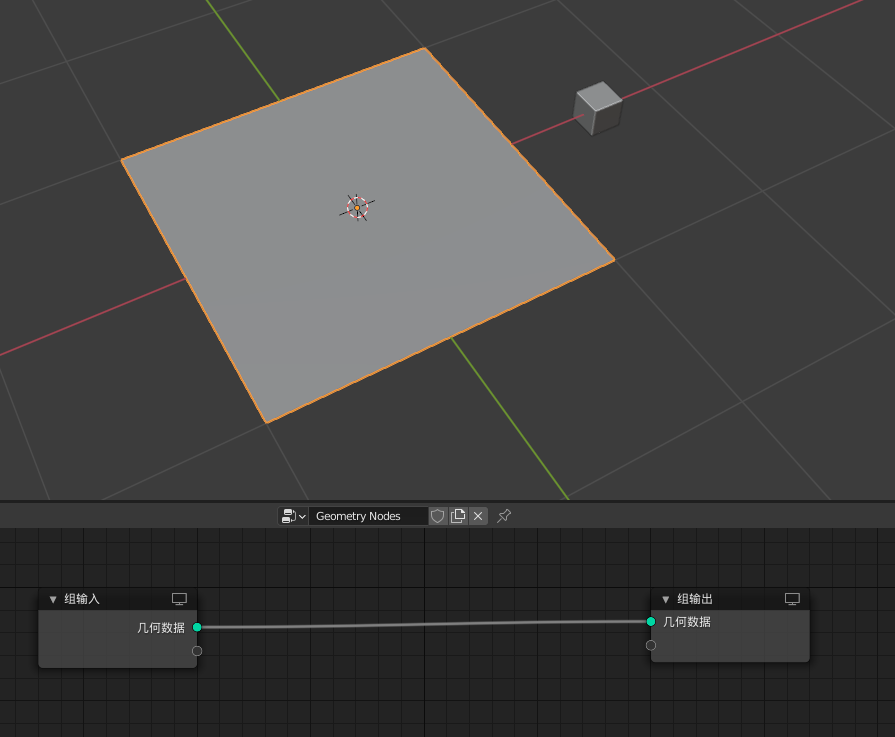The image size is (895, 737).
Task: Collapse the 组输出 node with its triangle
Action: [664, 598]
